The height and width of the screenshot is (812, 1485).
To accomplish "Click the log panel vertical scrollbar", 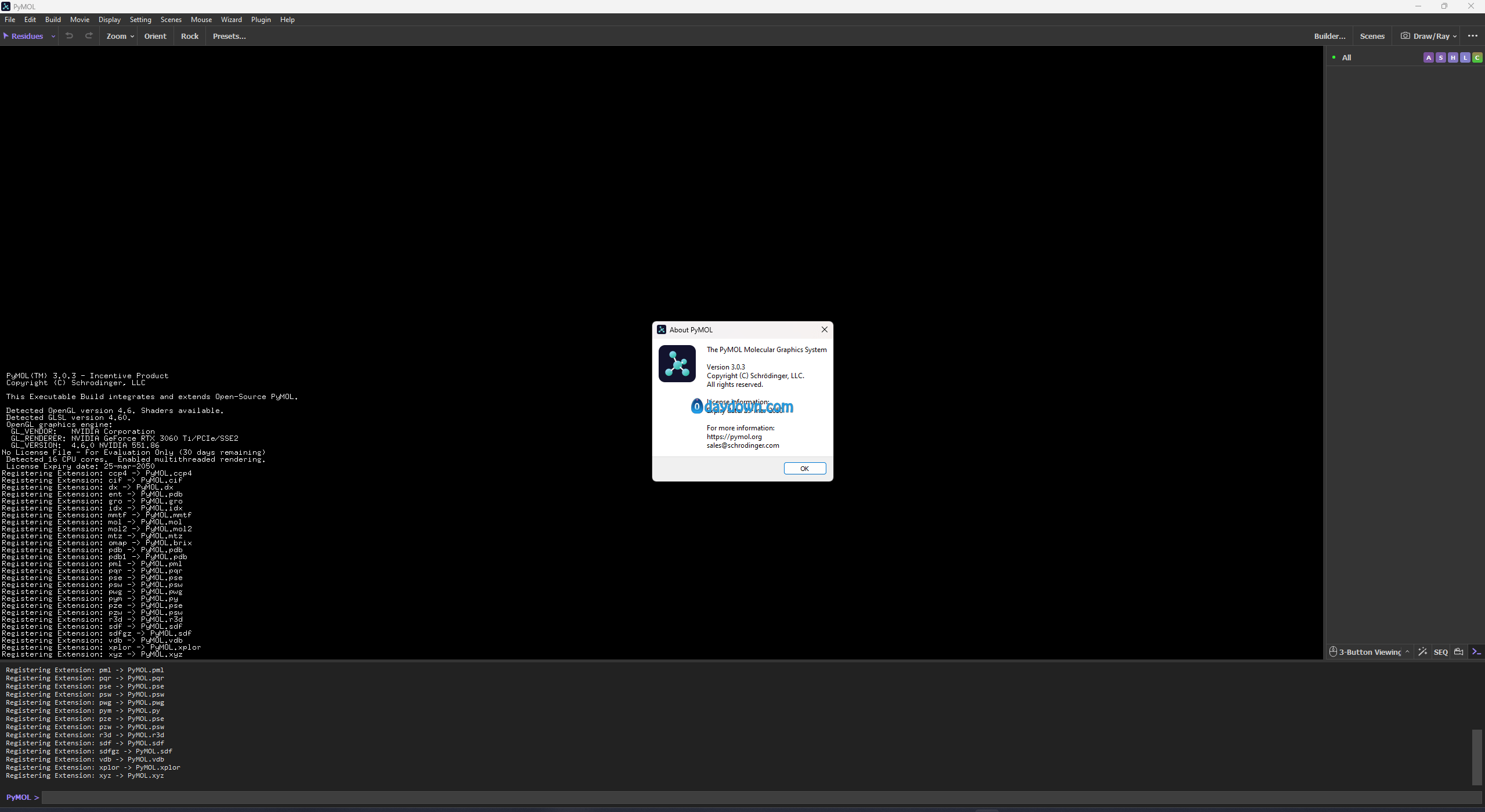I will click(x=1476, y=757).
